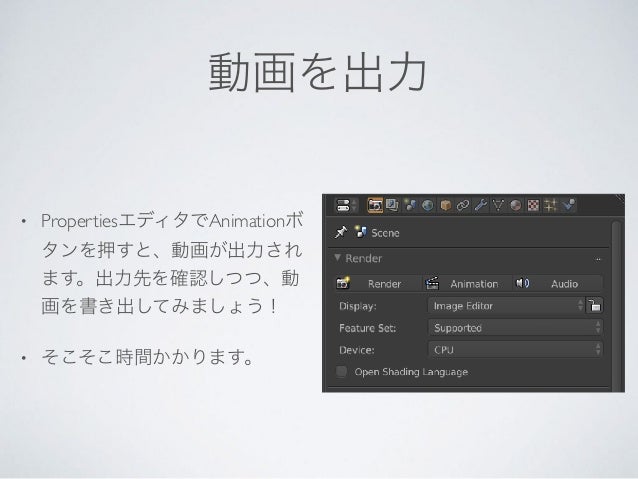Open the Feature Set Supported dropdown
Screen dimensions: 638x479
[516, 328]
